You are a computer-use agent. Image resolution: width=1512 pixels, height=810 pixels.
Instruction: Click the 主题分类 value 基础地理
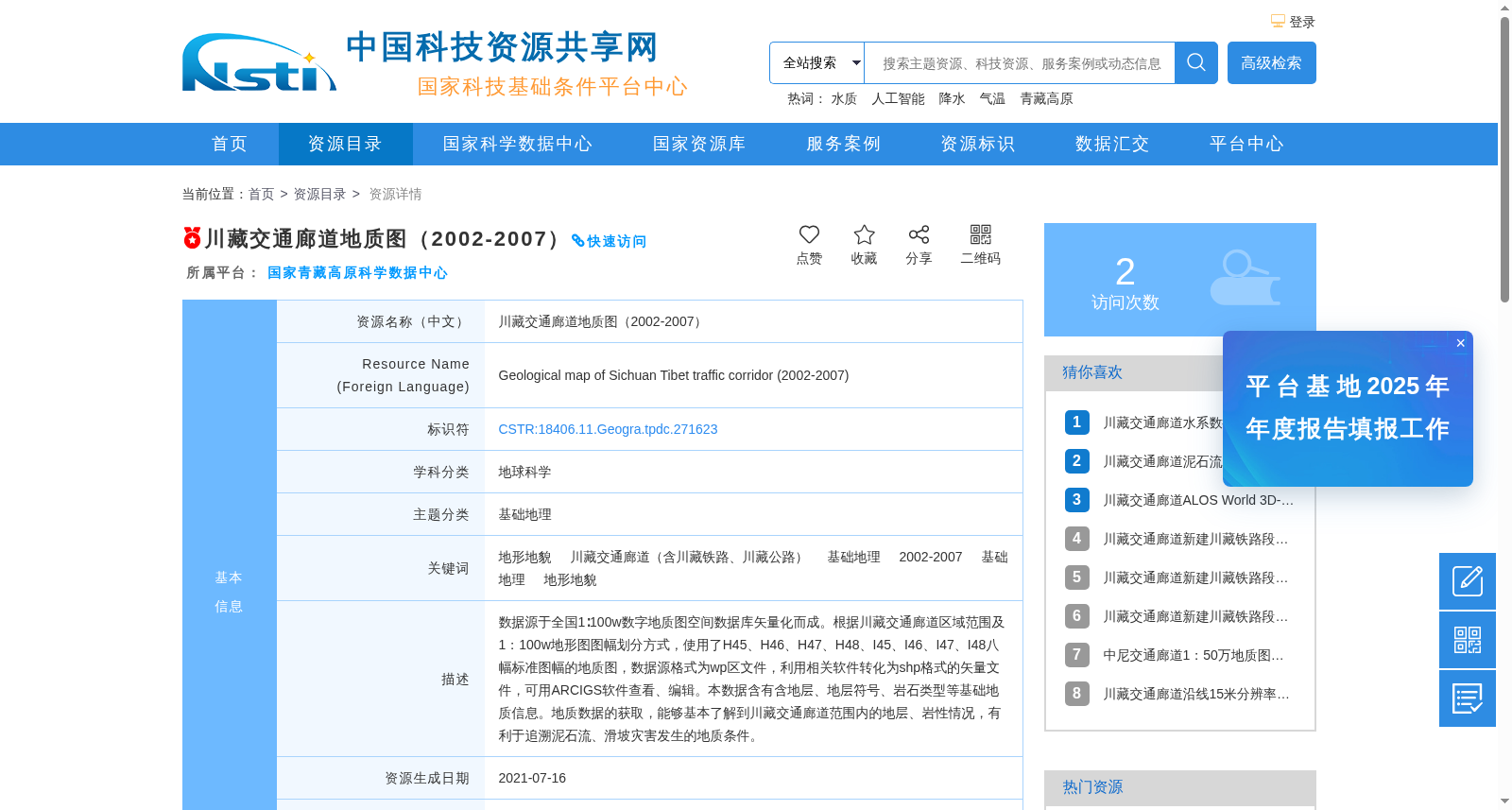tap(524, 514)
